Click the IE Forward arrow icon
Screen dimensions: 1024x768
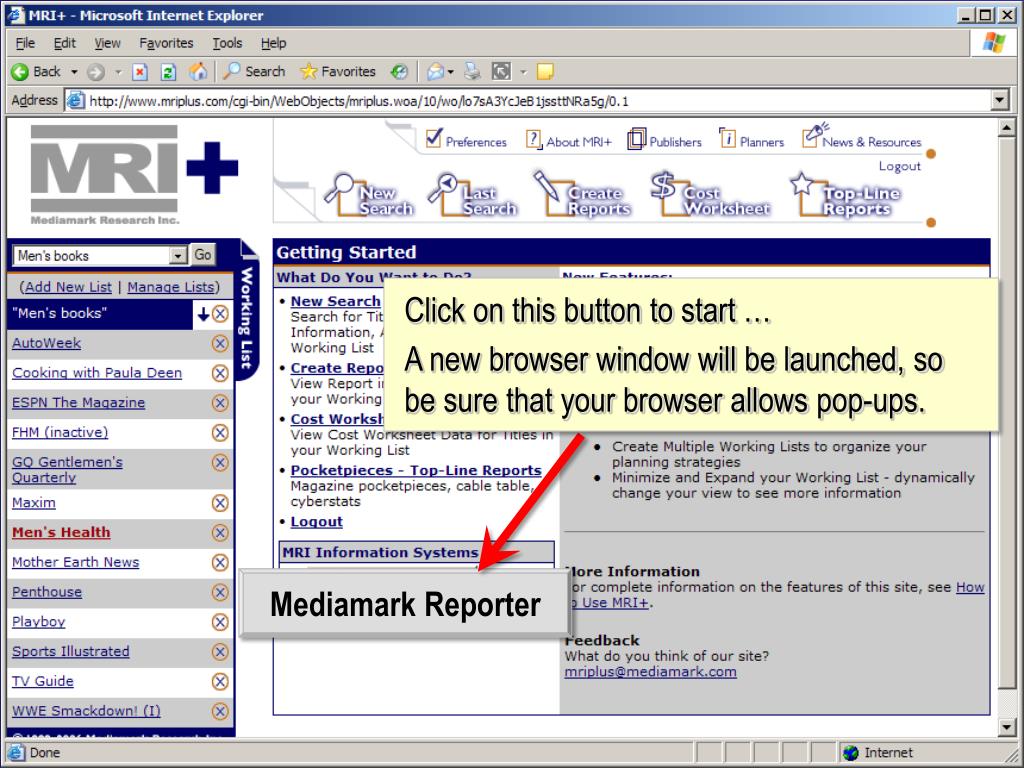point(96,72)
